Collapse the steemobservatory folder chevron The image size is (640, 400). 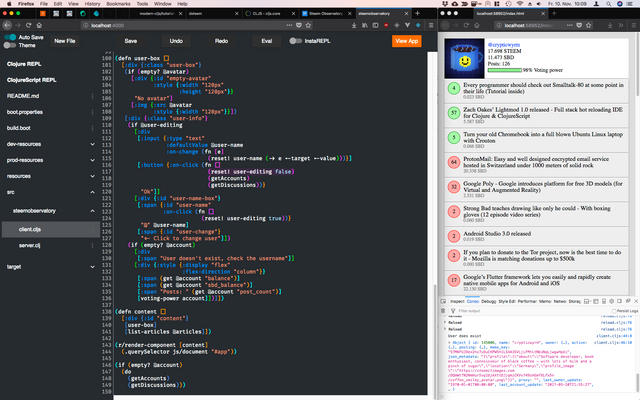coord(92,211)
